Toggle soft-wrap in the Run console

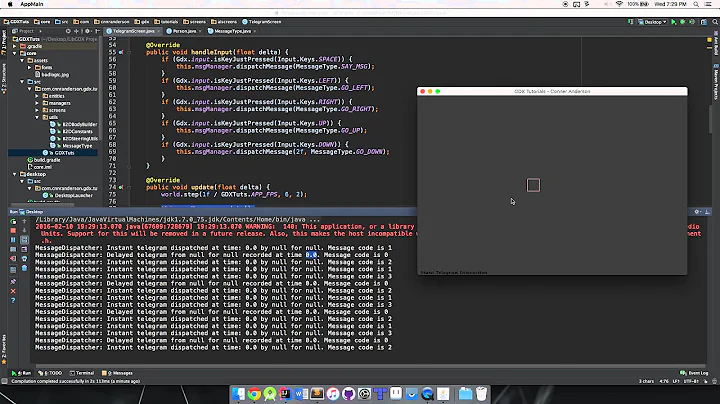24,240
